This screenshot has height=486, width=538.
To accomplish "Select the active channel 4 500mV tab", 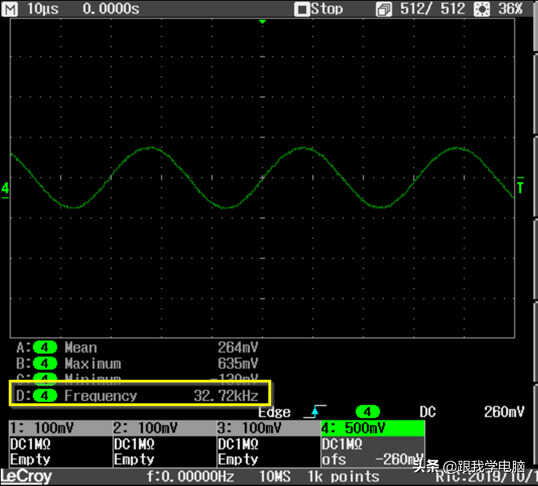I will click(x=373, y=428).
